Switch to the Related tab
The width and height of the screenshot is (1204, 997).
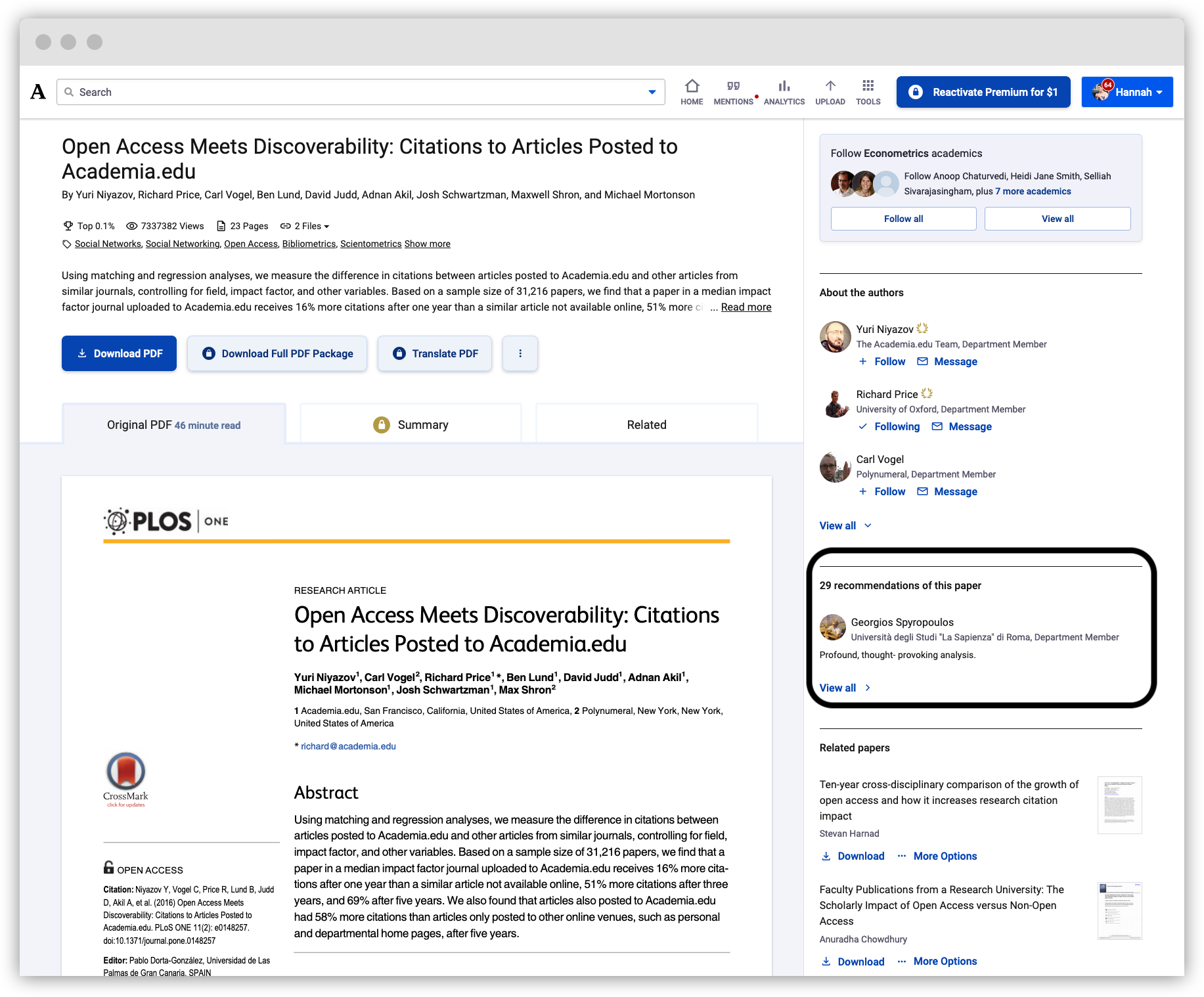coord(647,424)
